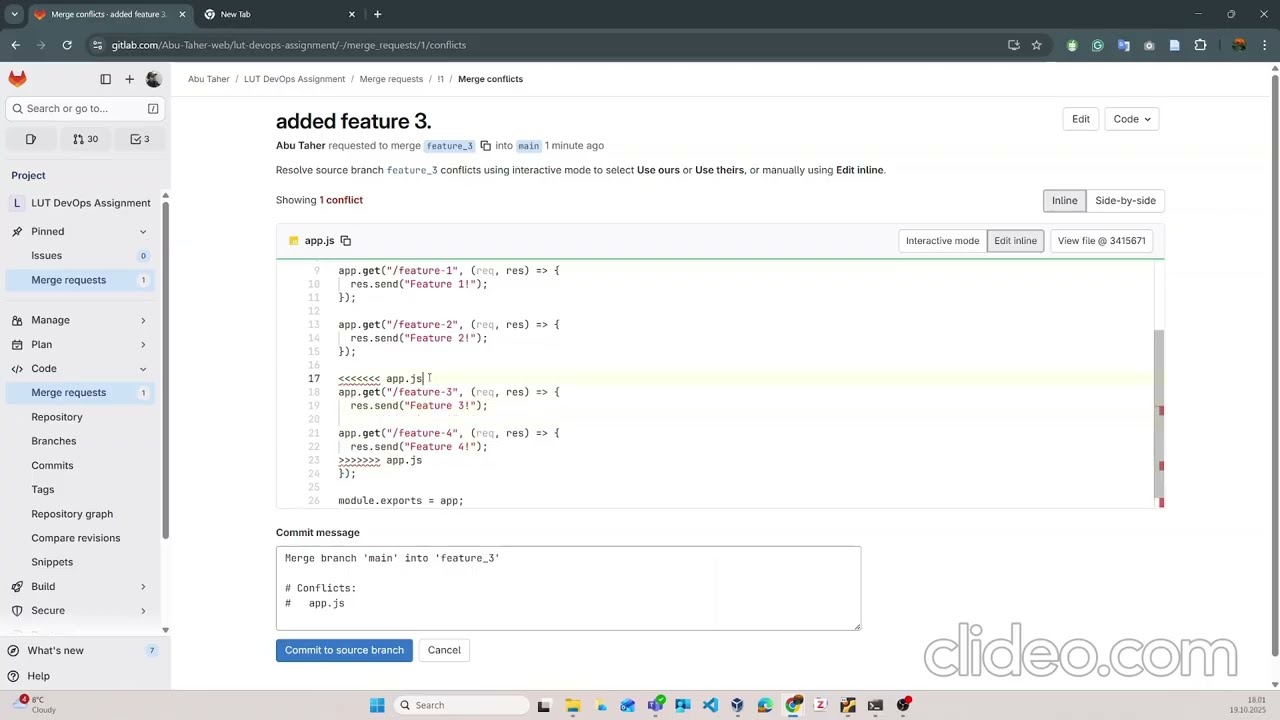
Task: Select Edit inline mode
Action: pos(1015,241)
